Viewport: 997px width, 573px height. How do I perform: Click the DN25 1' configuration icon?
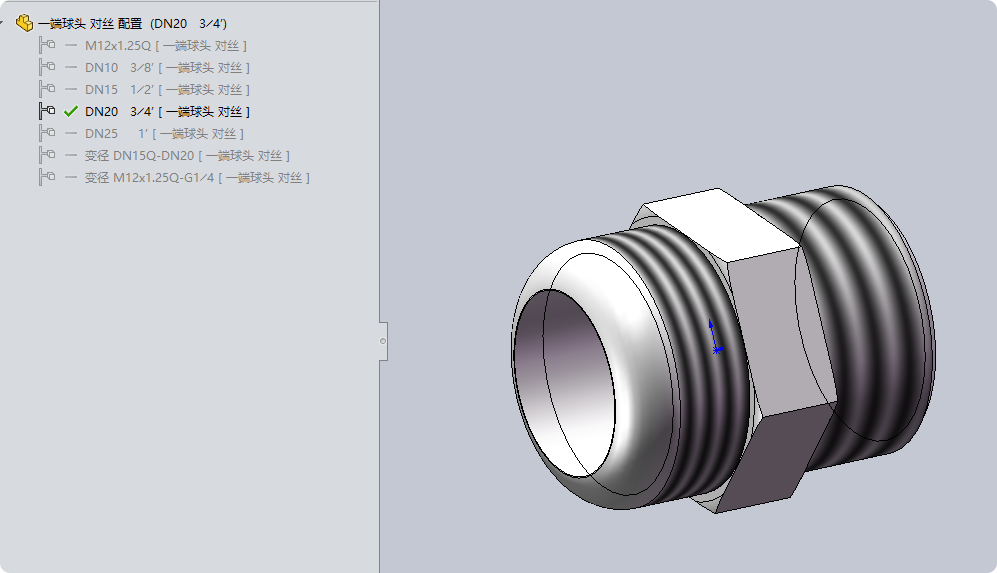47,133
